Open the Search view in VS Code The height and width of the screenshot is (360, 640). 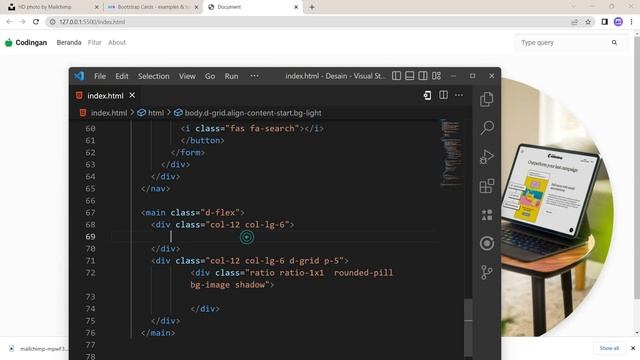(487, 128)
